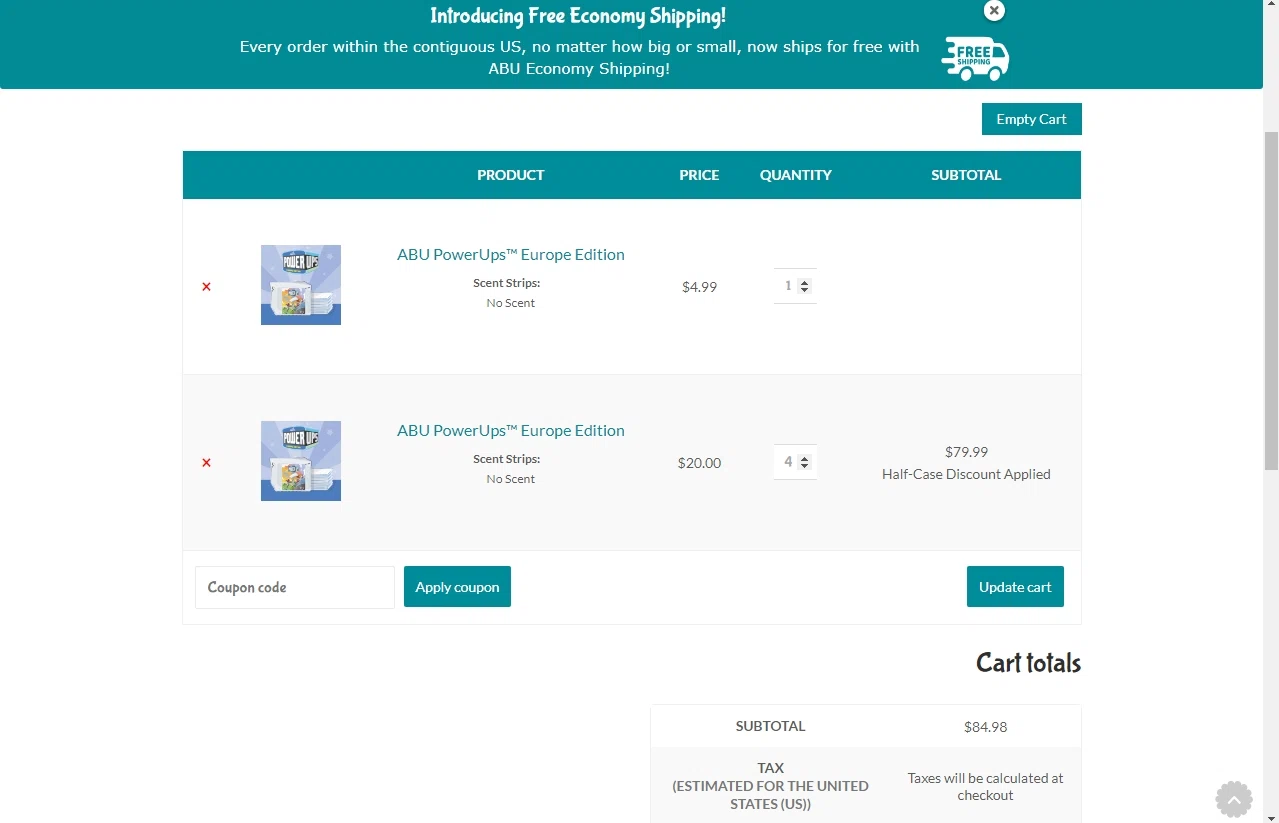Click the PRODUCT column header
1279x823 pixels.
[x=511, y=175]
